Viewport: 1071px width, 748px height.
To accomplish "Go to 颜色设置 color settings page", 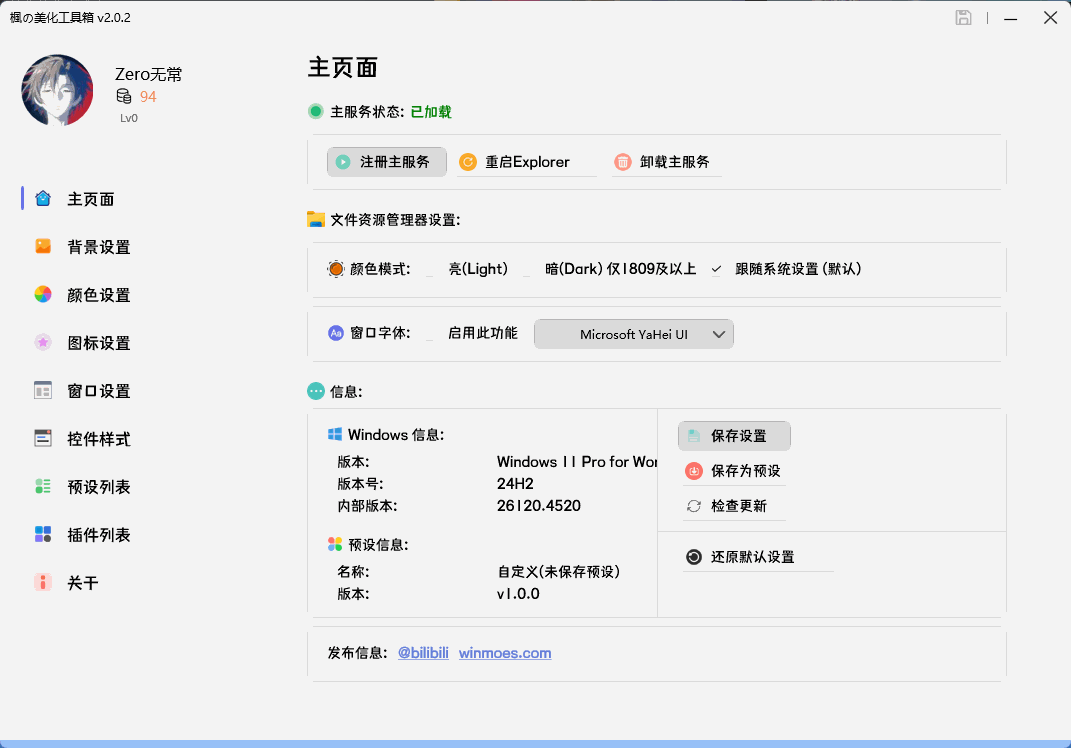I will [98, 295].
